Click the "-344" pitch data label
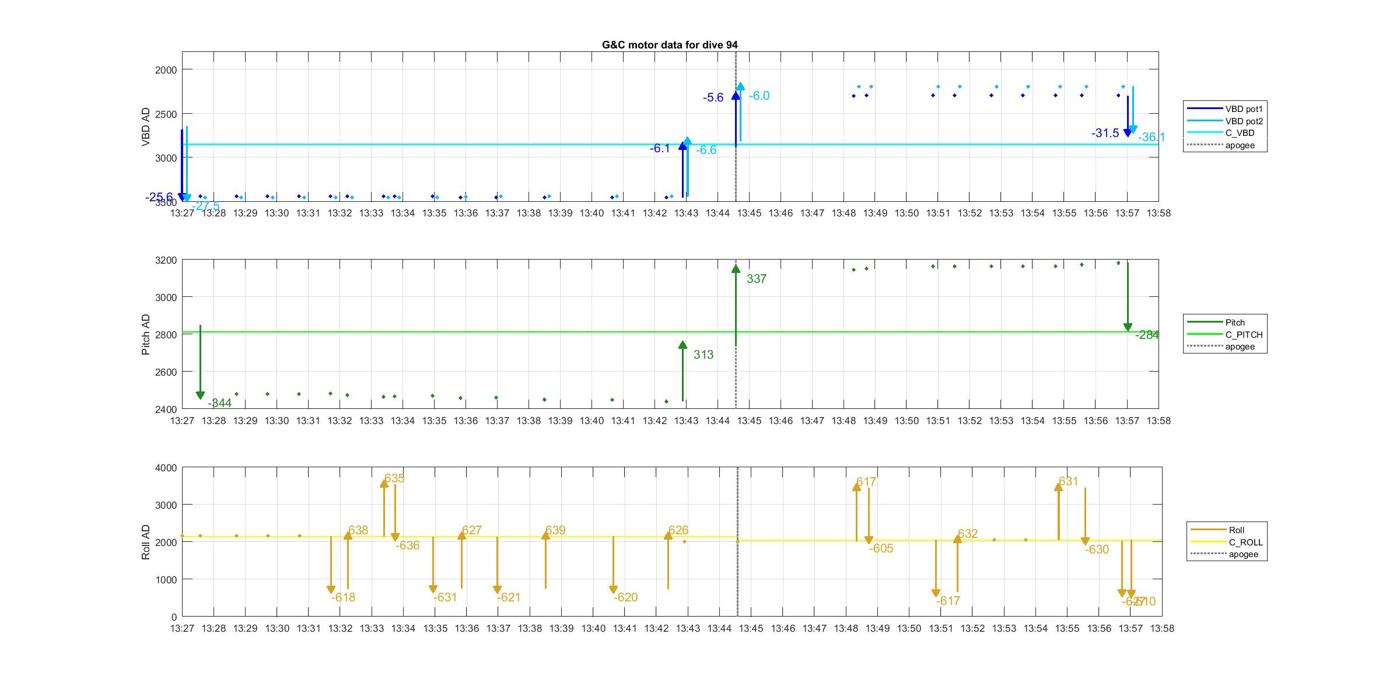 click(x=220, y=403)
